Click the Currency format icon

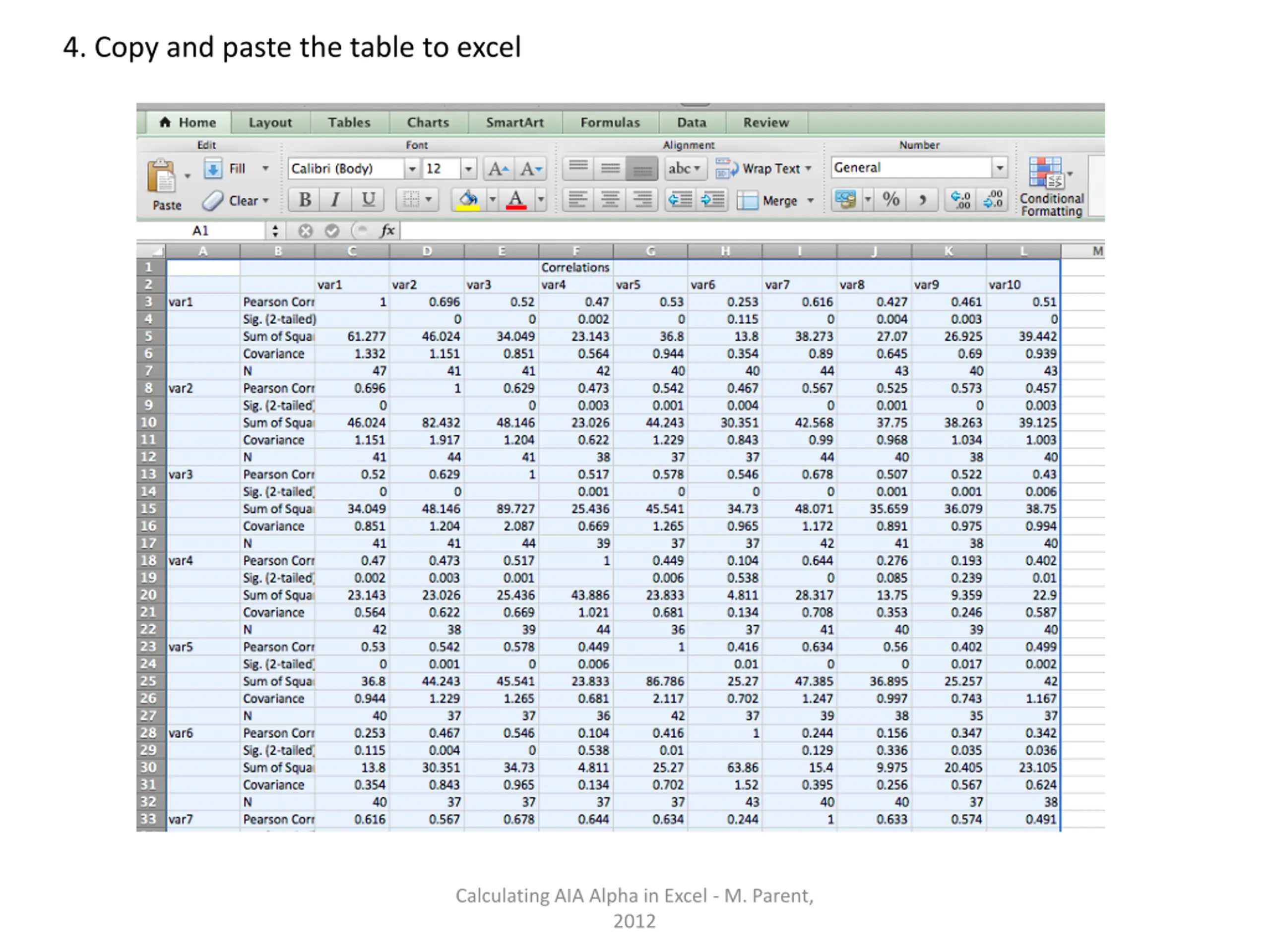[846, 200]
